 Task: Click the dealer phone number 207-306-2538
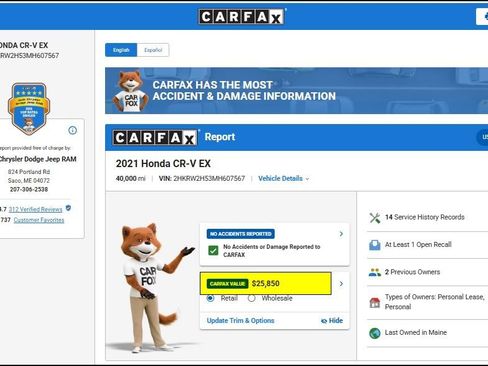coord(29,189)
